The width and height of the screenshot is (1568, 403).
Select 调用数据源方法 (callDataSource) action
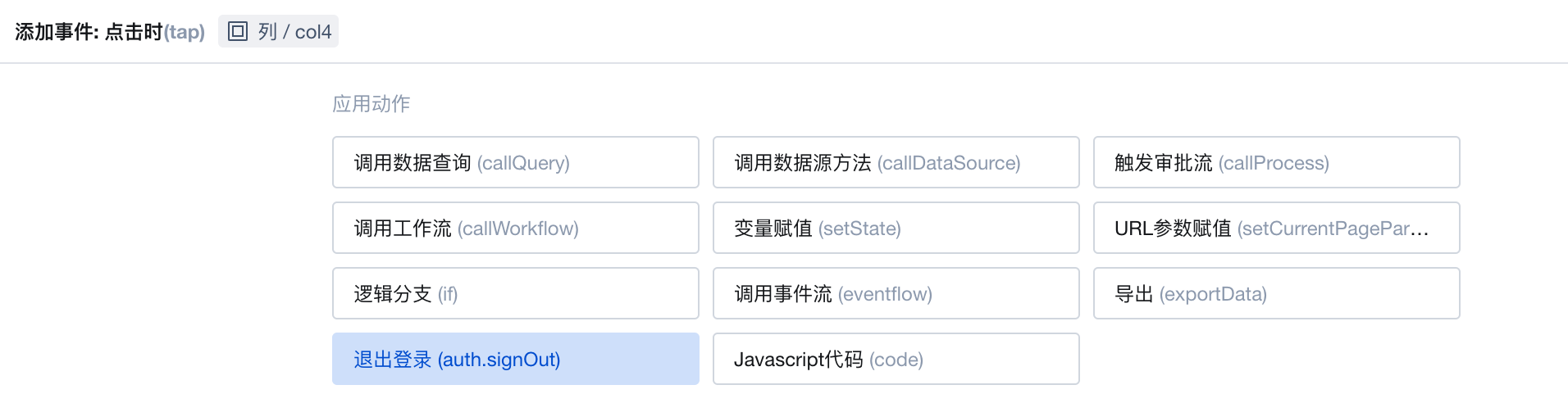(x=896, y=162)
